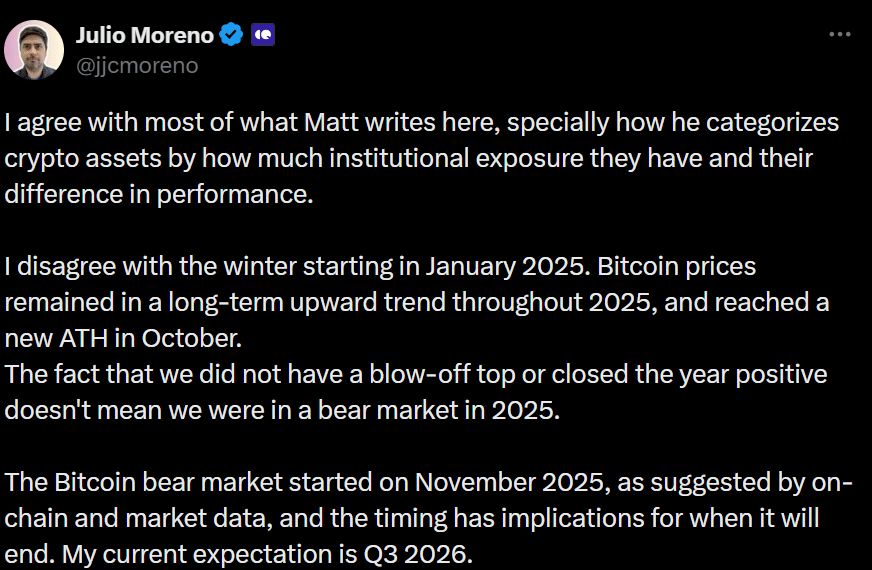Image resolution: width=872 pixels, height=570 pixels.
Task: Click the paragraph starting "I agree with most"
Action: 420,158
